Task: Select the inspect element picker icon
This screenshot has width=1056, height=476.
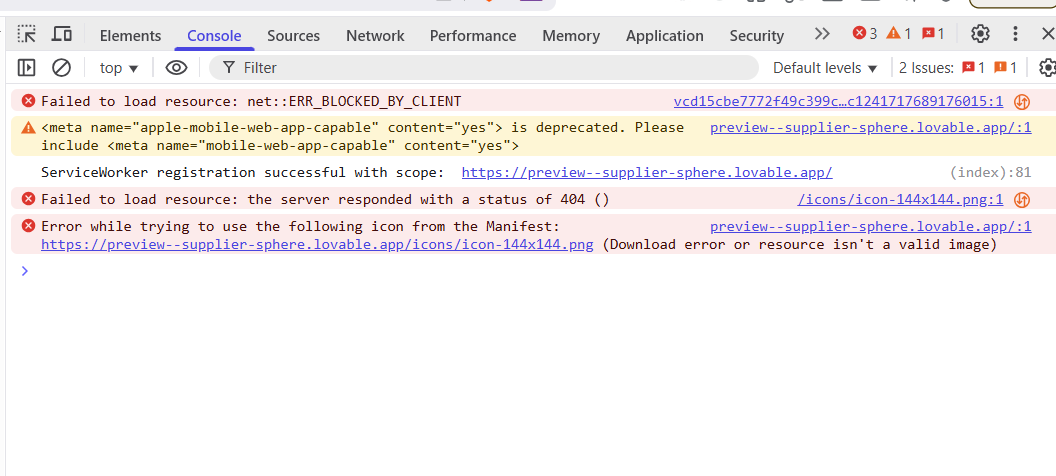Action: click(x=27, y=34)
